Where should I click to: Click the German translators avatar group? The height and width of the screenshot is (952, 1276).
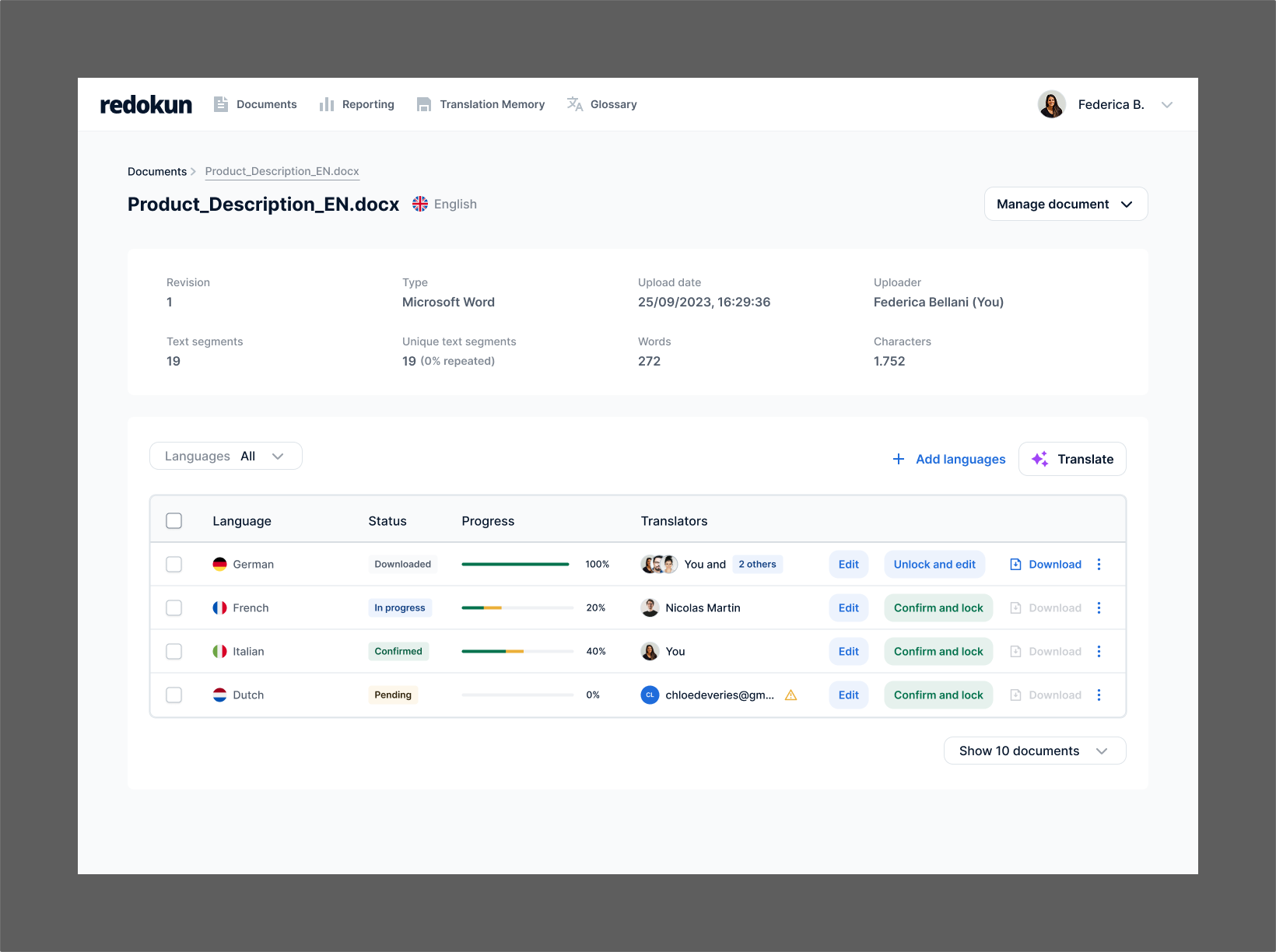pos(659,564)
